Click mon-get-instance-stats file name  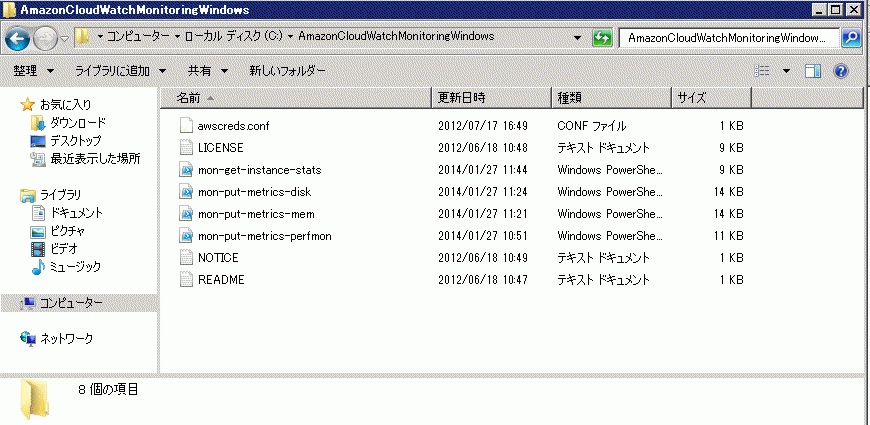coord(259,170)
